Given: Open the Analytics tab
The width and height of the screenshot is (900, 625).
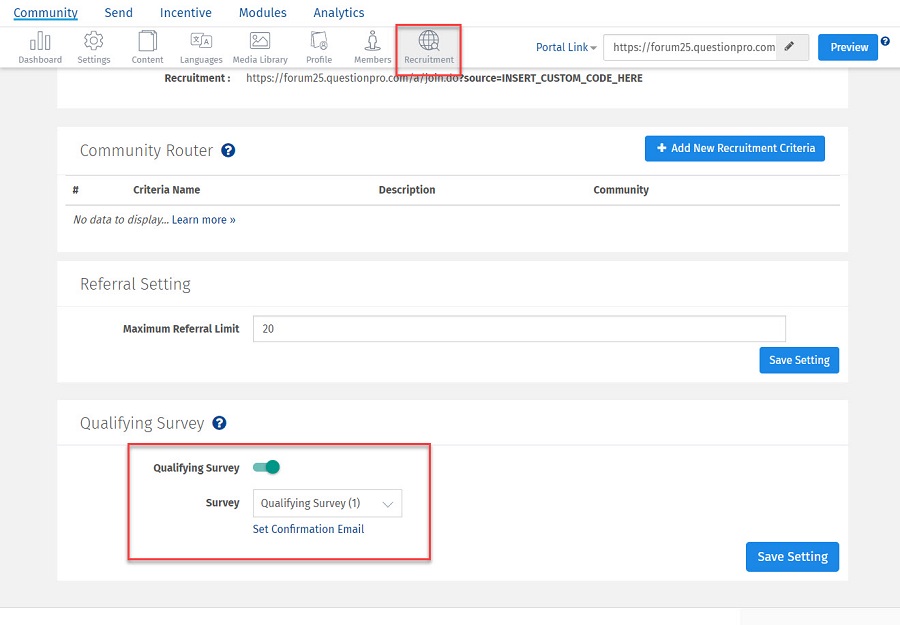Looking at the screenshot, I should click(338, 13).
